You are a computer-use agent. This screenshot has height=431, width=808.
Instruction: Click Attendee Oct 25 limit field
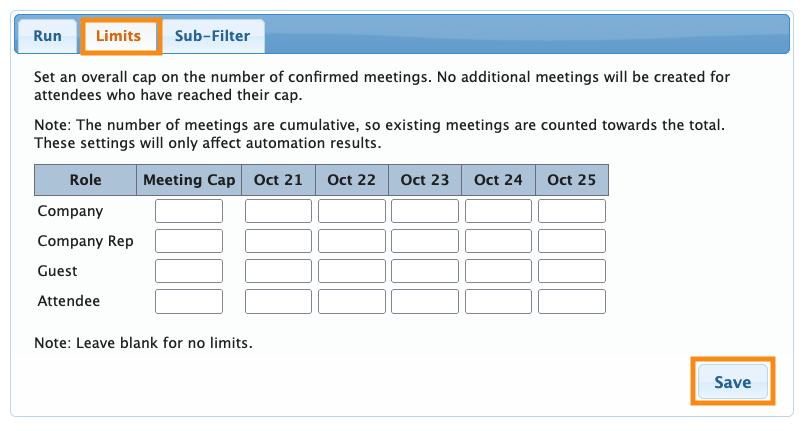[572, 301]
